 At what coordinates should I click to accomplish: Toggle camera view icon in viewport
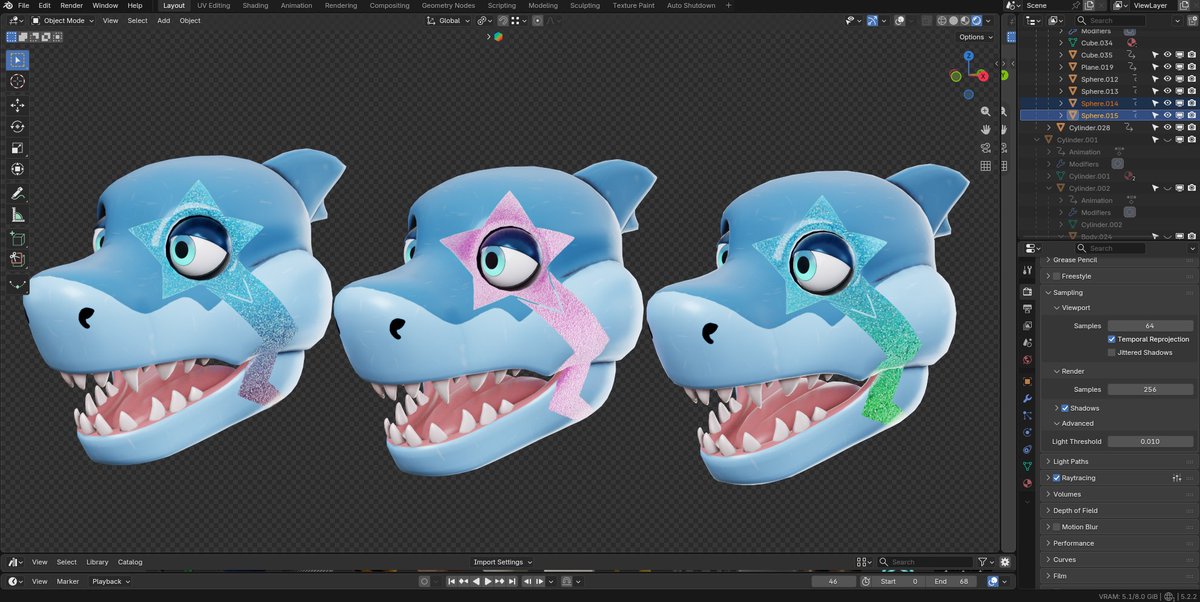point(985,148)
